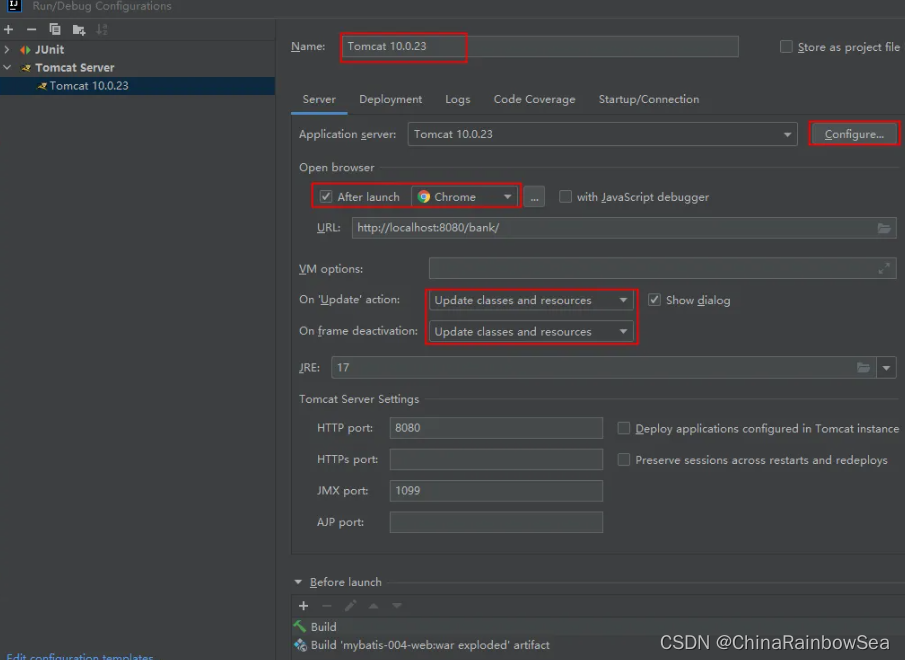This screenshot has width=905, height=660.
Task: Collapse the Before launch section
Action: tap(298, 582)
